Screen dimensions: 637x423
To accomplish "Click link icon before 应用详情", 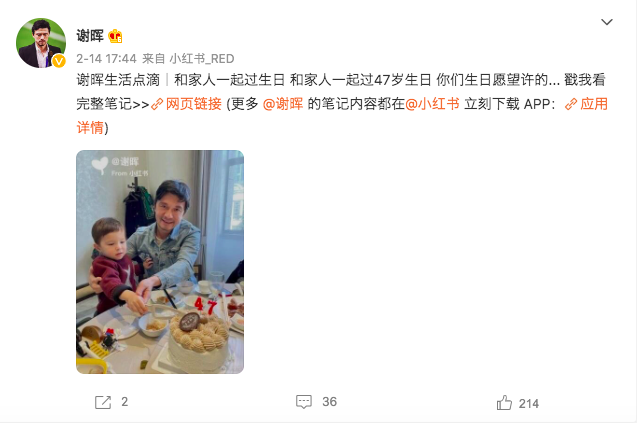I will pos(571,104).
